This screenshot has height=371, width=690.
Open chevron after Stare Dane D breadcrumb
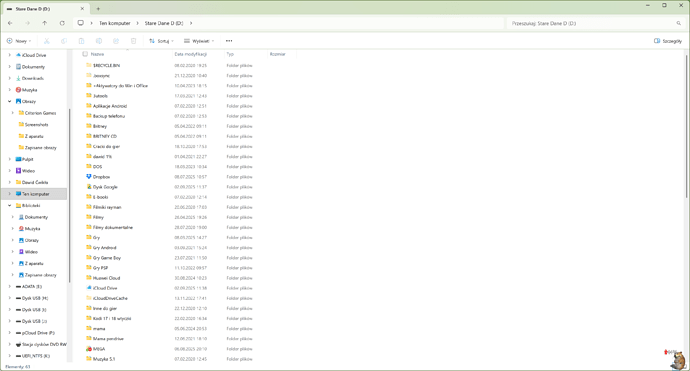pos(191,23)
